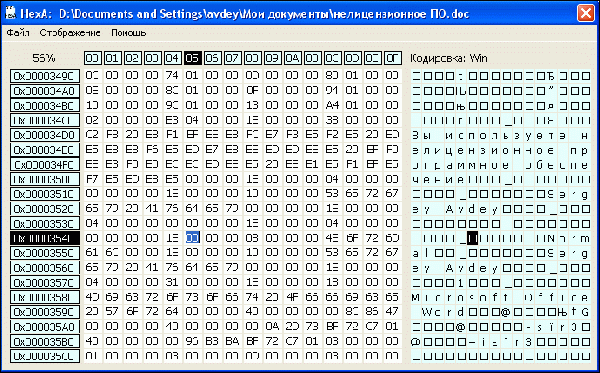Click letter W in text pane row 0x00003590

pyautogui.click(x=427, y=312)
